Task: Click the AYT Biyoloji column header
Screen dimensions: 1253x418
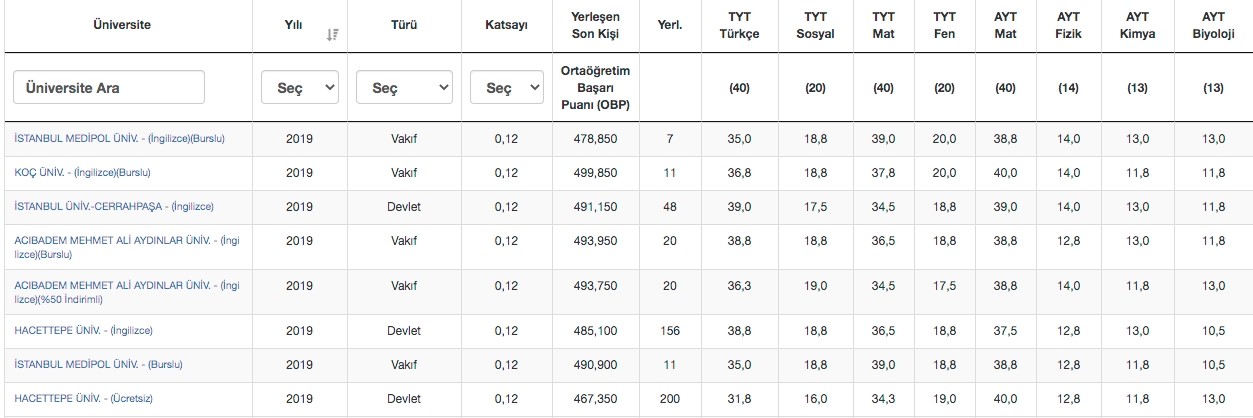Action: pos(1213,25)
